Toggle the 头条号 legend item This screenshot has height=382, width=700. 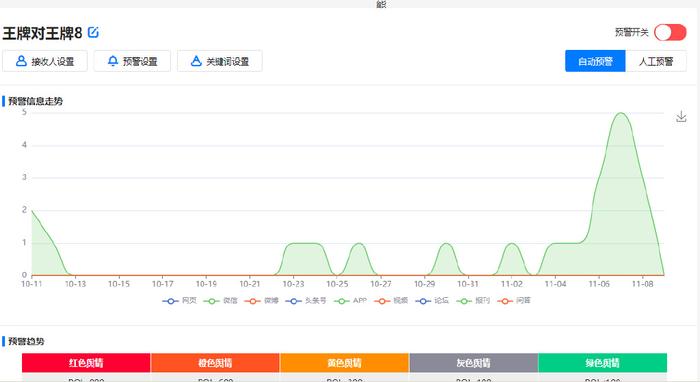click(306, 301)
